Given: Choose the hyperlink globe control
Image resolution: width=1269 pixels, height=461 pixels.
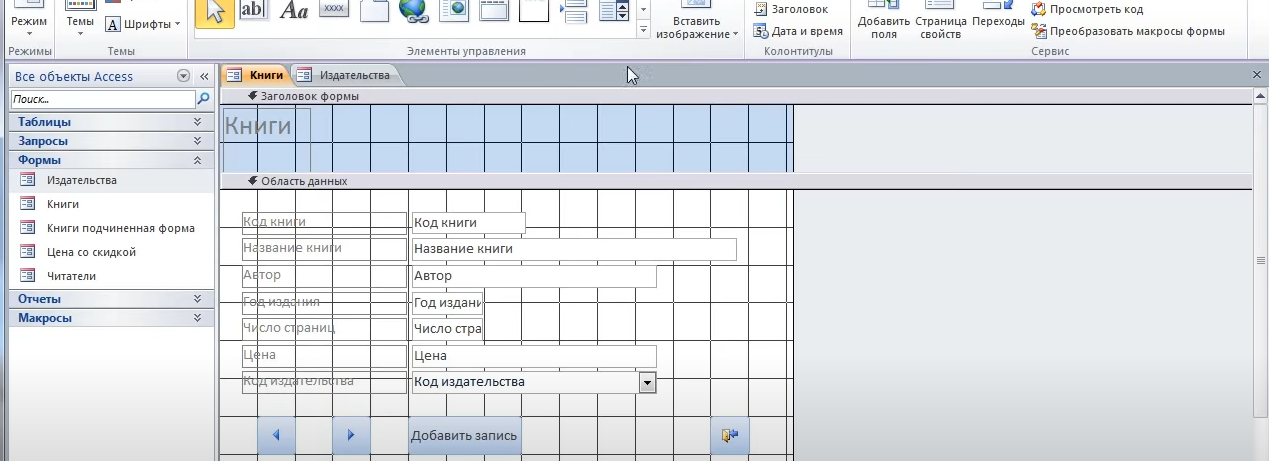Looking at the screenshot, I should tap(413, 10).
